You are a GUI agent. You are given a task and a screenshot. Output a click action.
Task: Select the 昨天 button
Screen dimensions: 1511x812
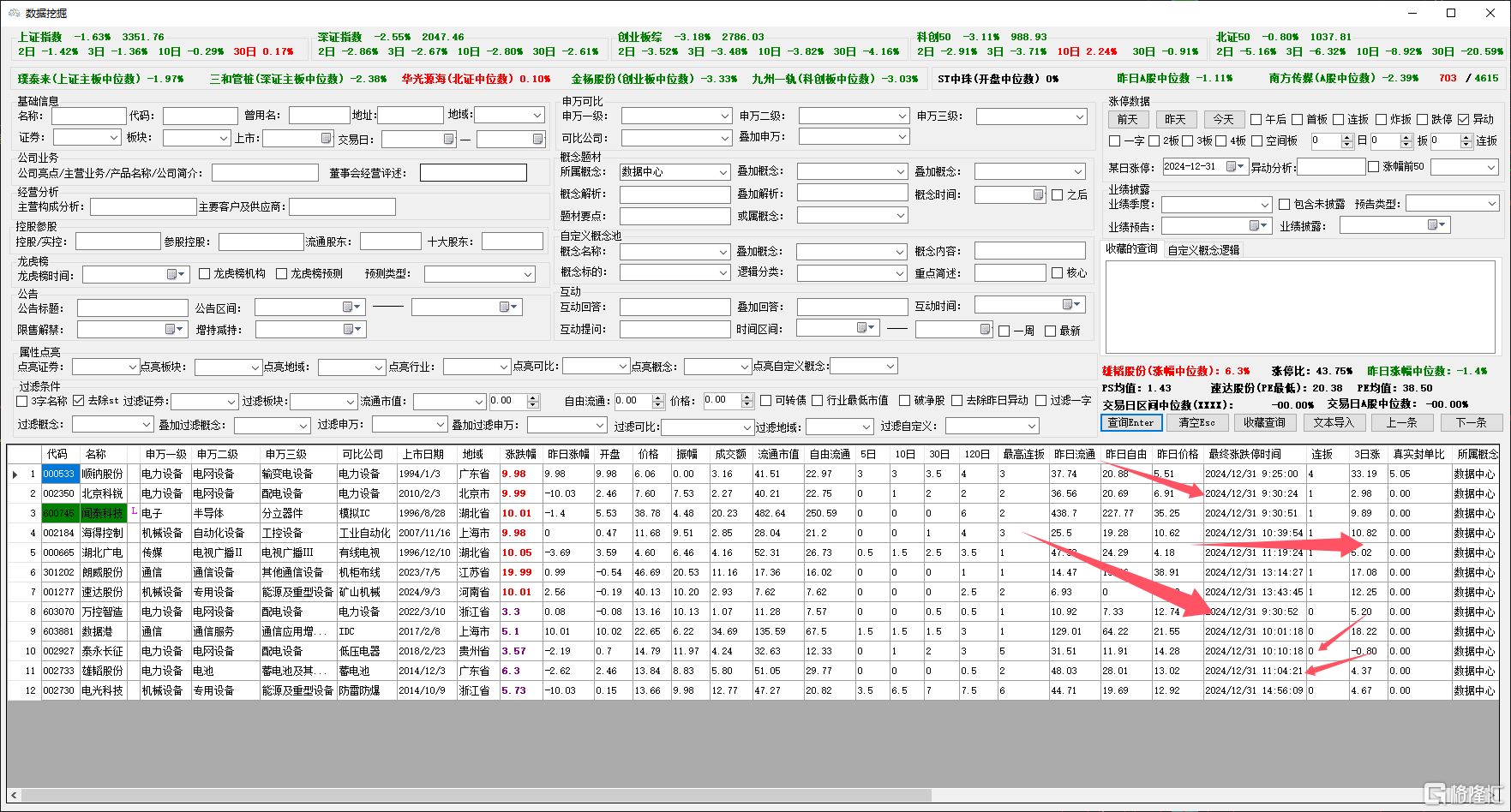(1175, 120)
